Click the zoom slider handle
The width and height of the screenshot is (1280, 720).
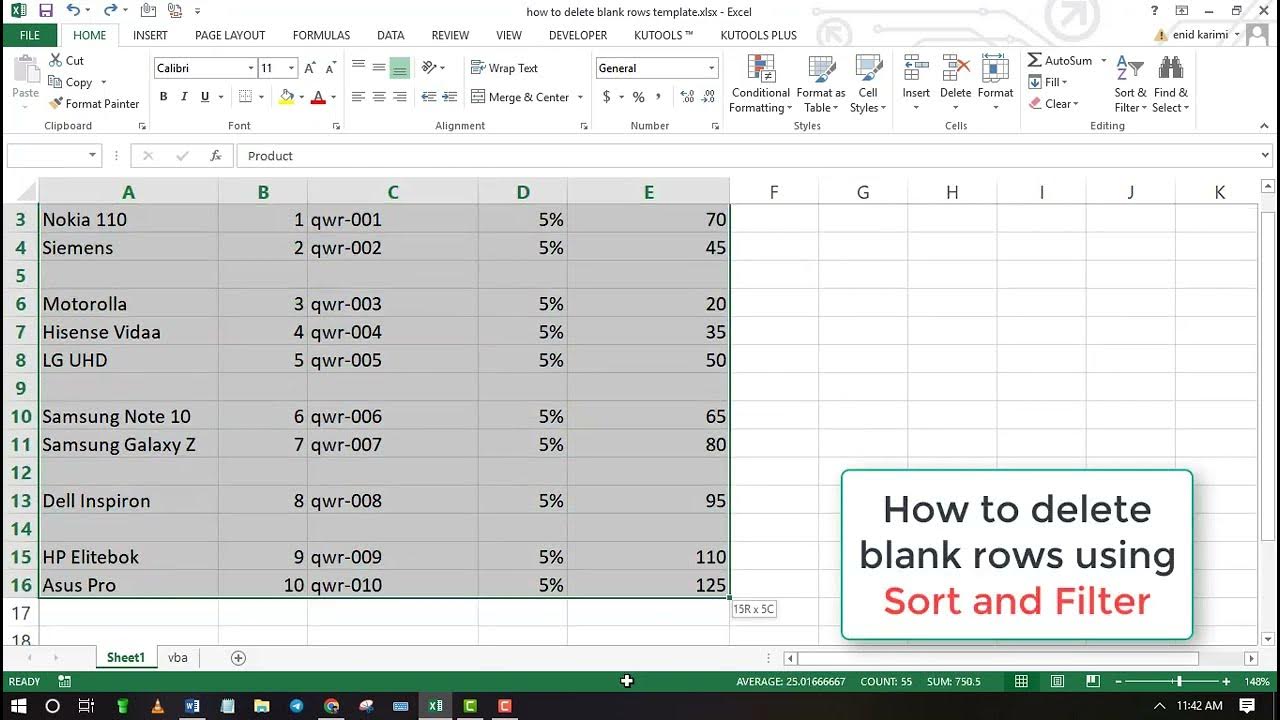pos(1179,682)
